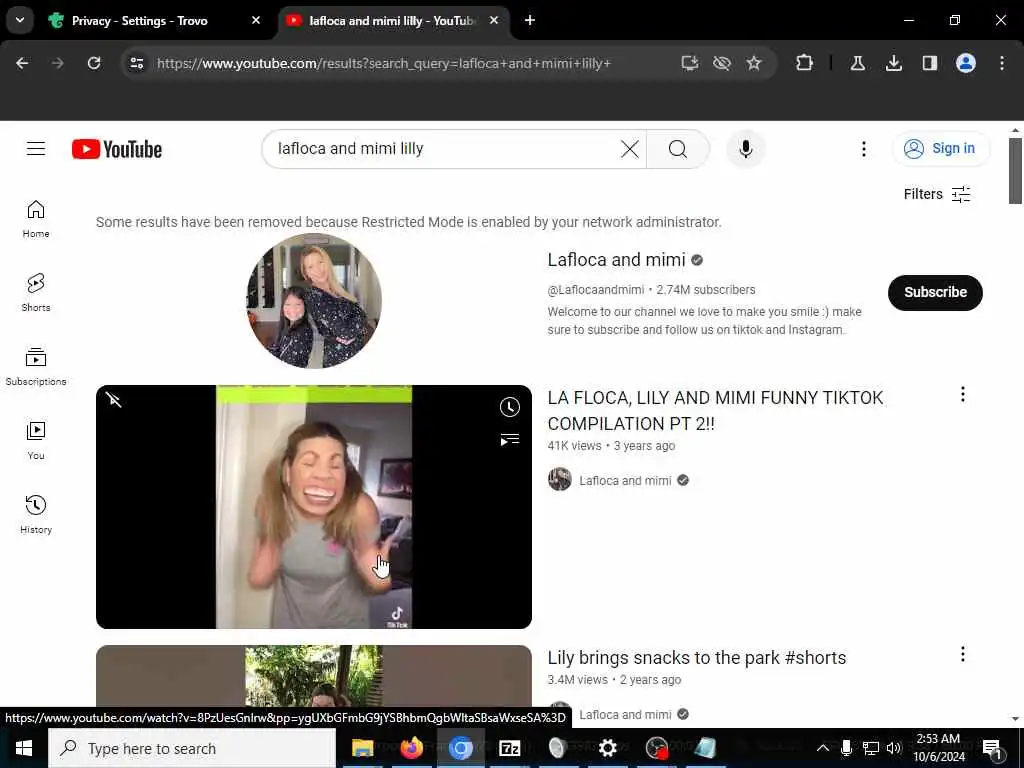Open 7-Zip from the taskbar
The width and height of the screenshot is (1024, 768).
click(509, 748)
